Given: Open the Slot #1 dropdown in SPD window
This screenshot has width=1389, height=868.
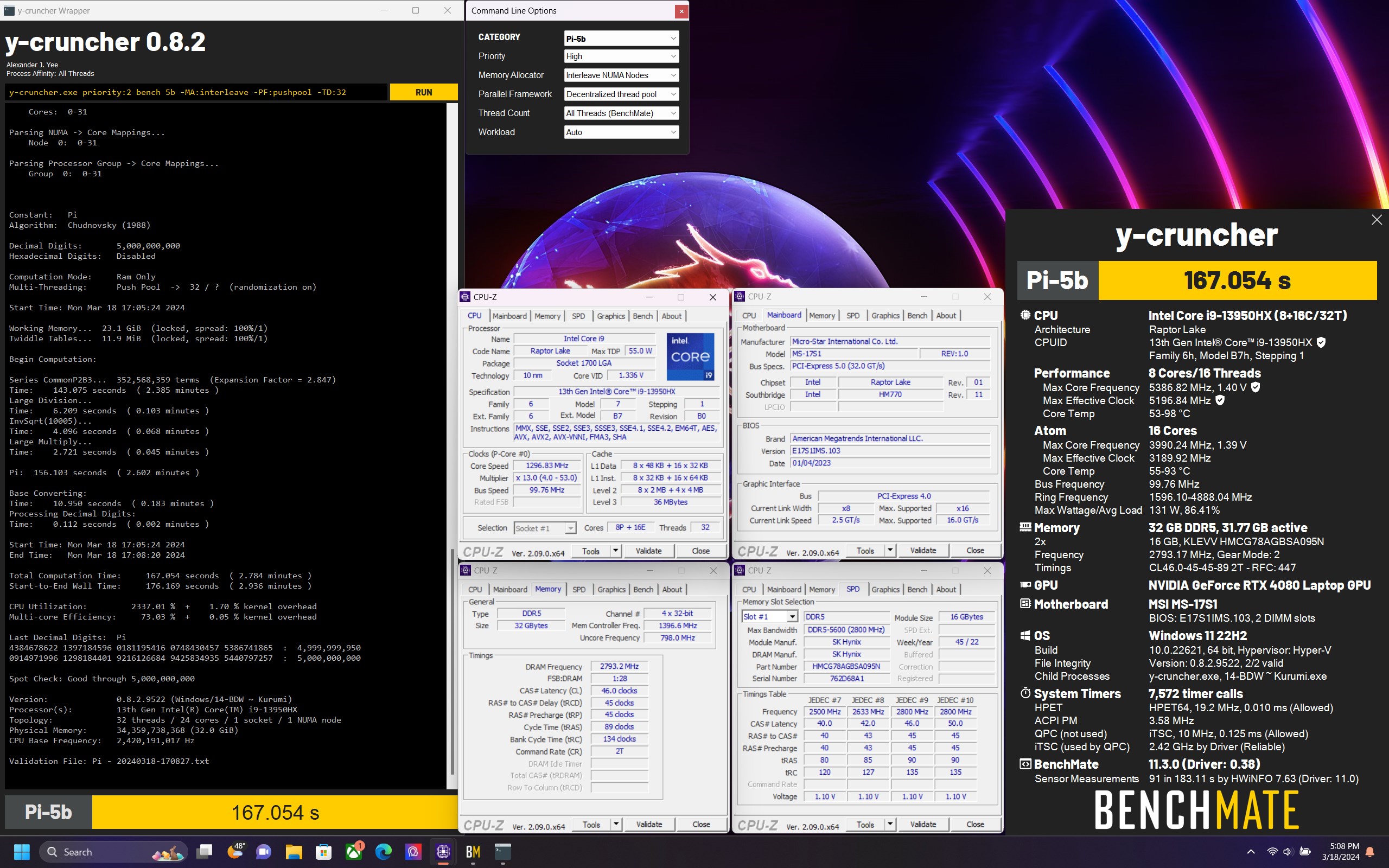Looking at the screenshot, I should 770,617.
